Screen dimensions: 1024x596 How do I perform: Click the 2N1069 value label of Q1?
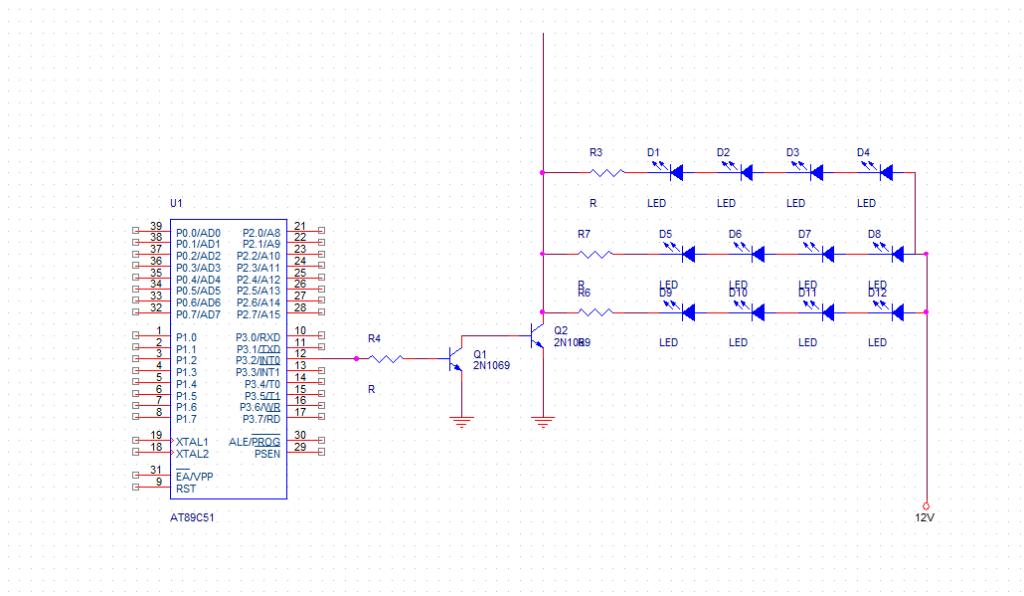point(491,366)
